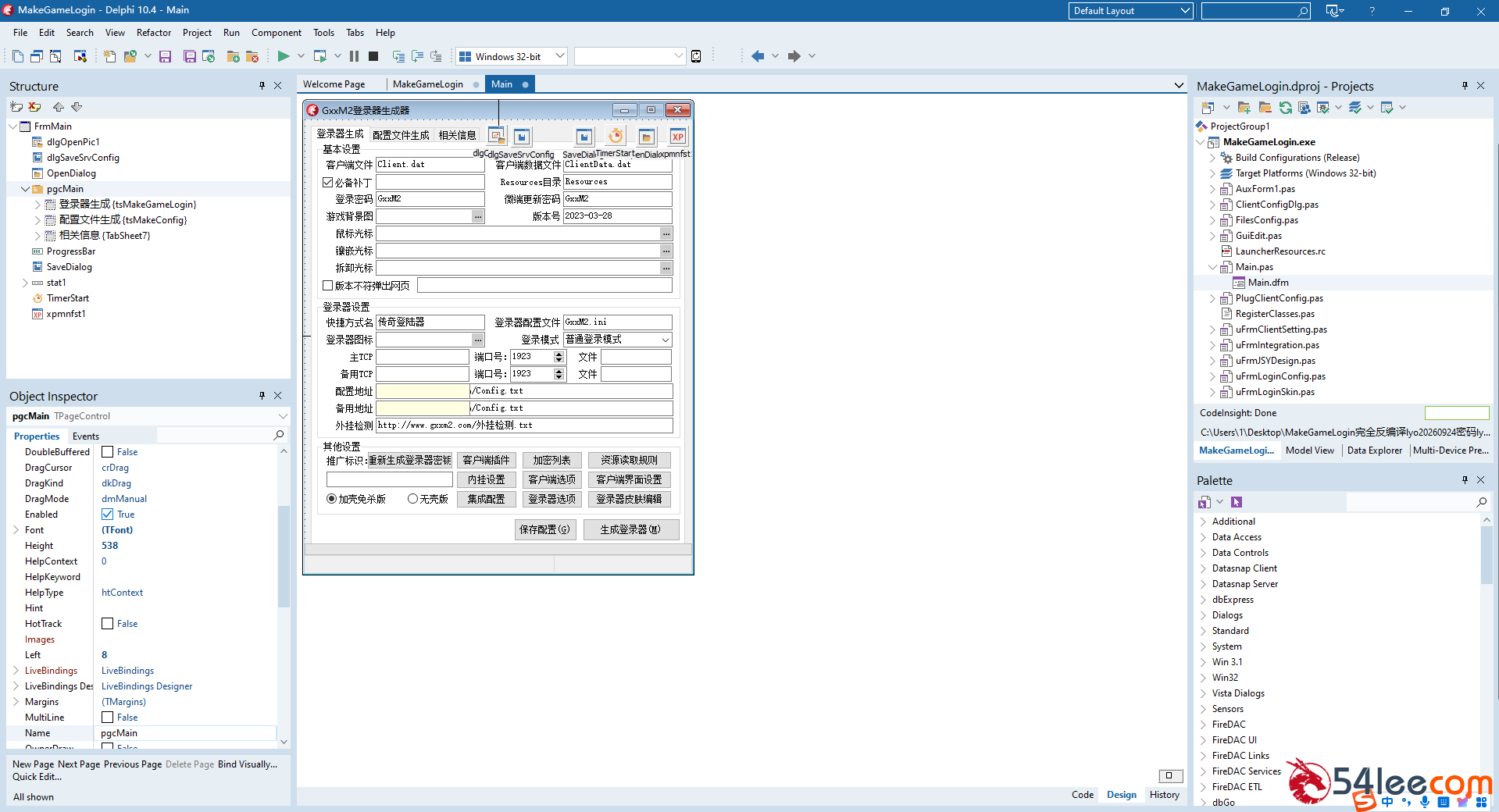Screen dimensions: 1499x812
Task: Click the 生成登录器(M) button
Action: click(630, 529)
